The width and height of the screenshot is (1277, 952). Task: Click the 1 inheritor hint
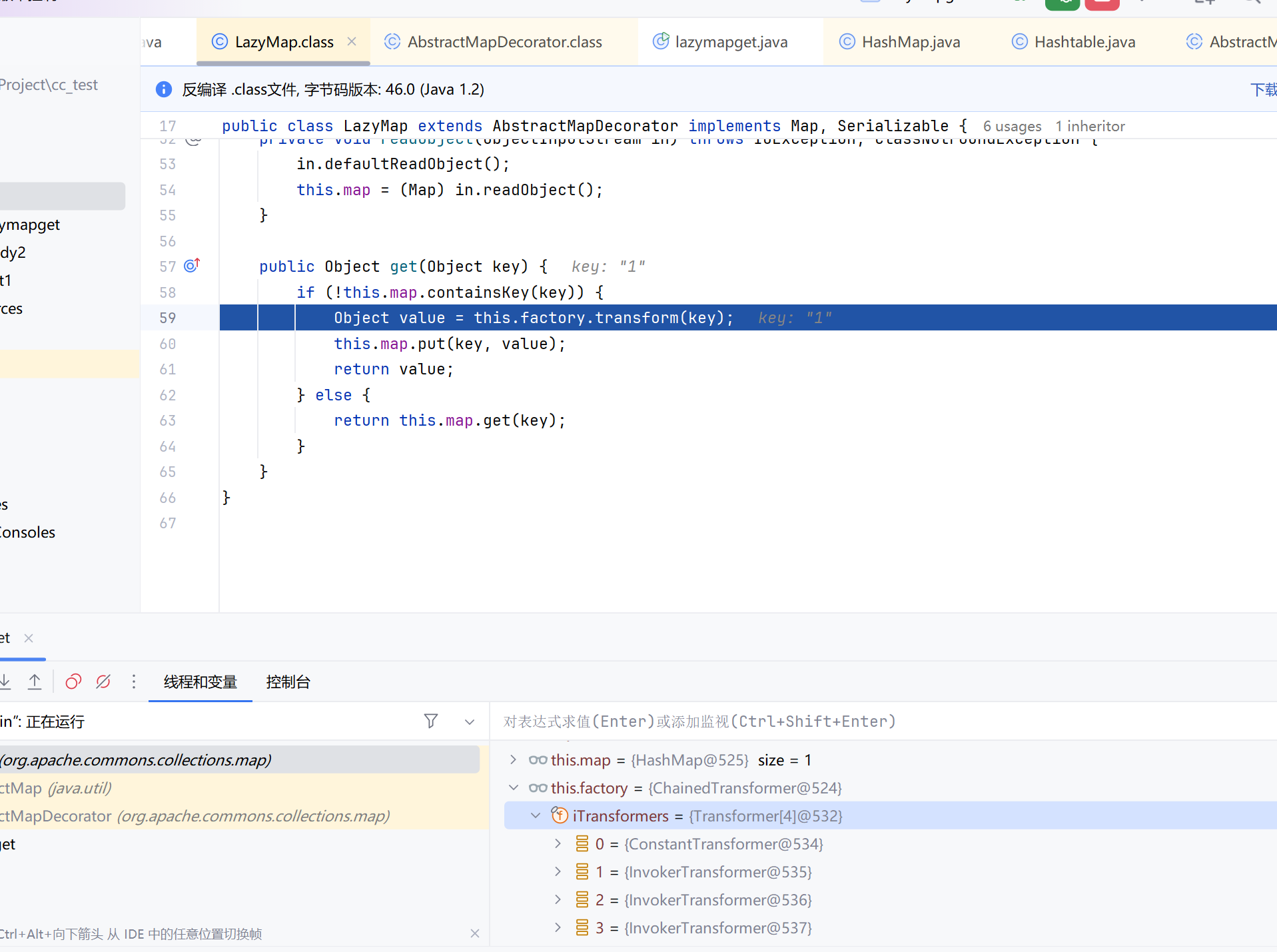pos(1090,126)
